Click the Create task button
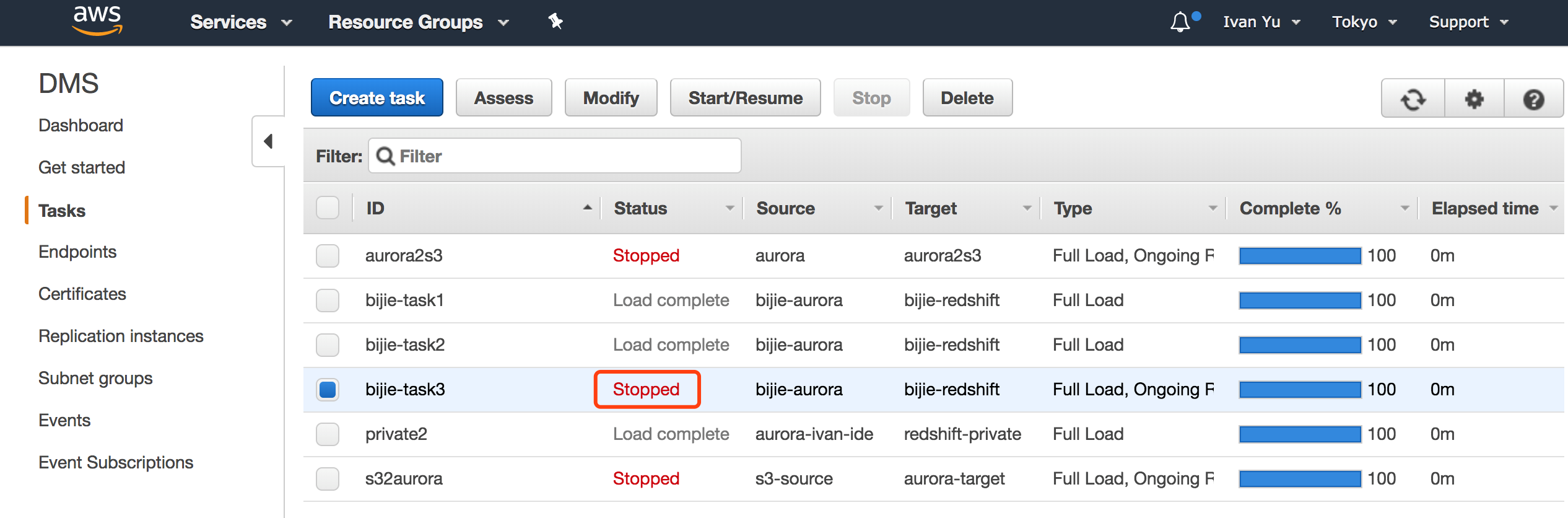Viewport: 1568px width, 518px height. (x=377, y=98)
